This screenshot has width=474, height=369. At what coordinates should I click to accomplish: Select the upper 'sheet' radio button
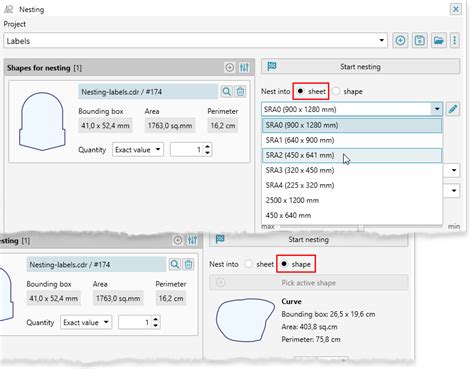click(x=300, y=91)
